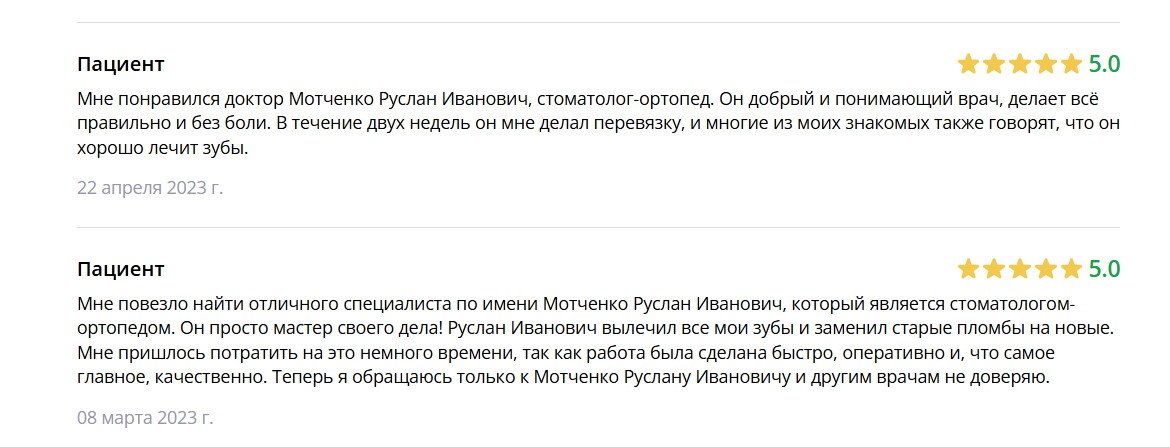Click the date 08 марта 2023 г.
The image size is (1170, 447).
(x=145, y=417)
